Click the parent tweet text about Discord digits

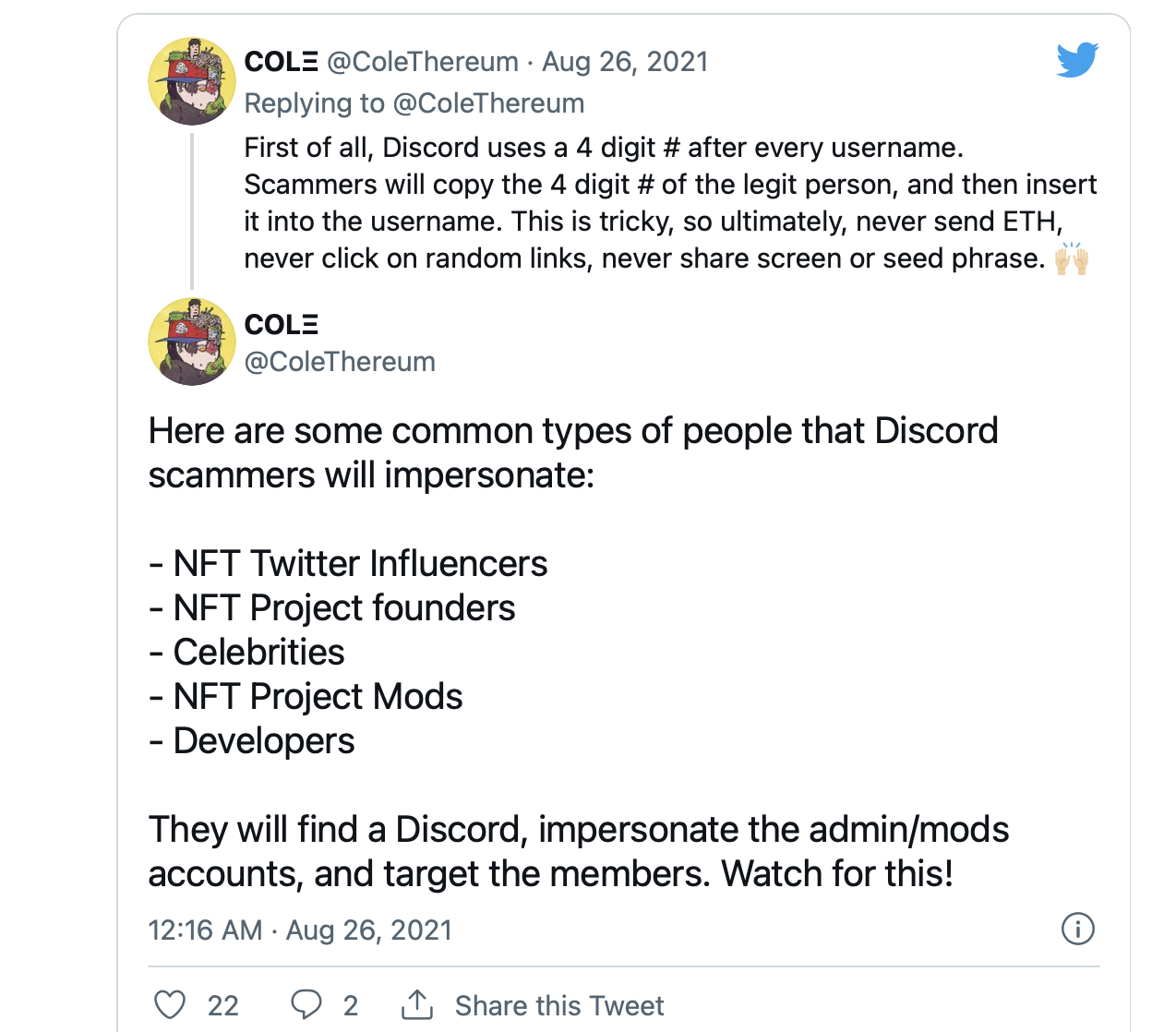(x=670, y=203)
